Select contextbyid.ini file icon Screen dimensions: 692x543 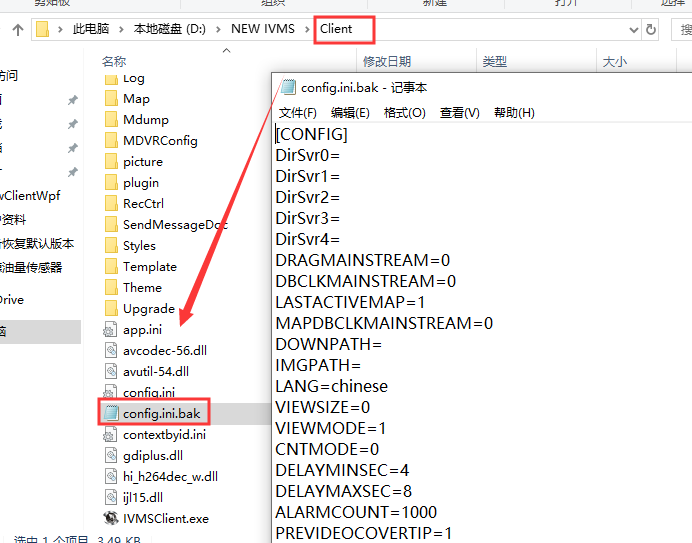click(110, 434)
